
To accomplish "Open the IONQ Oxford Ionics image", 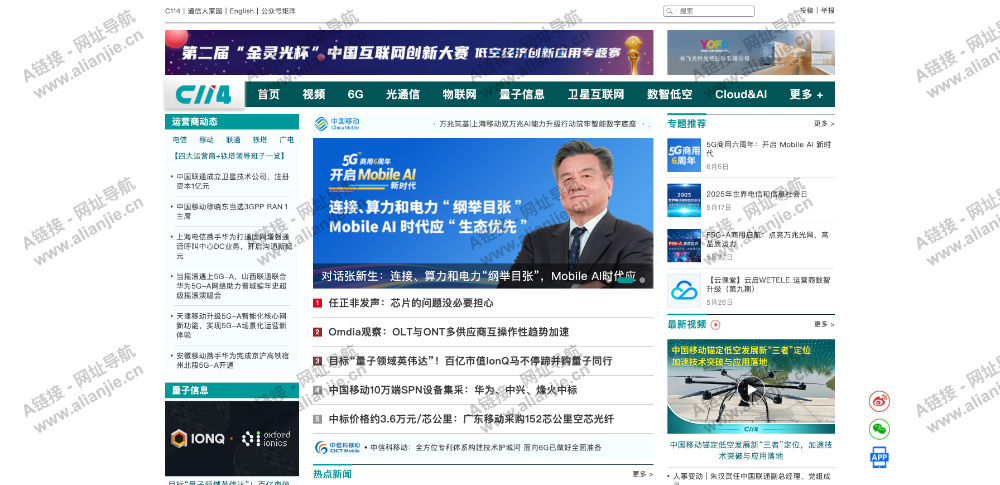I will tap(232, 438).
